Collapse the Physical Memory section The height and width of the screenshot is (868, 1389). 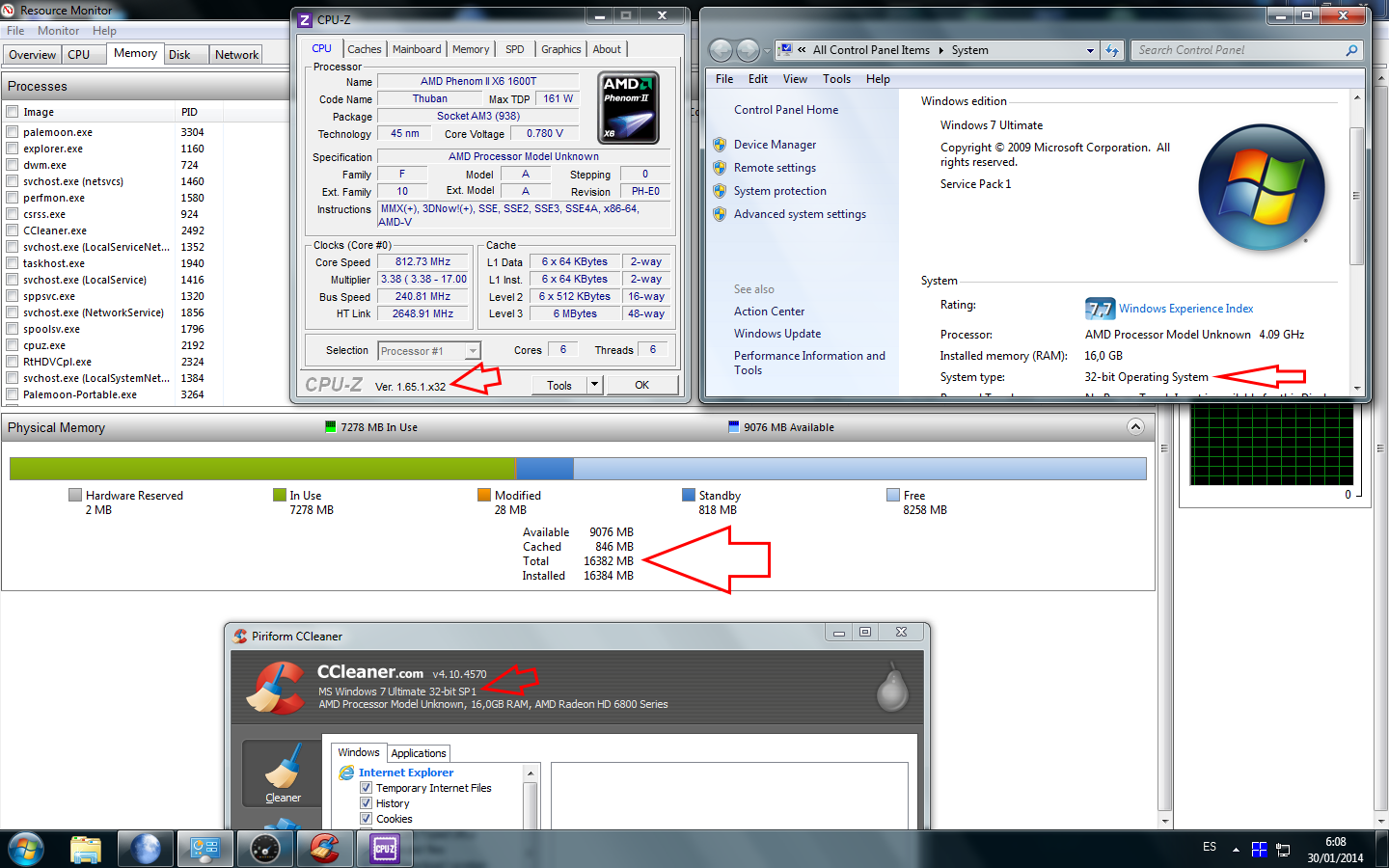pyautogui.click(x=1135, y=426)
